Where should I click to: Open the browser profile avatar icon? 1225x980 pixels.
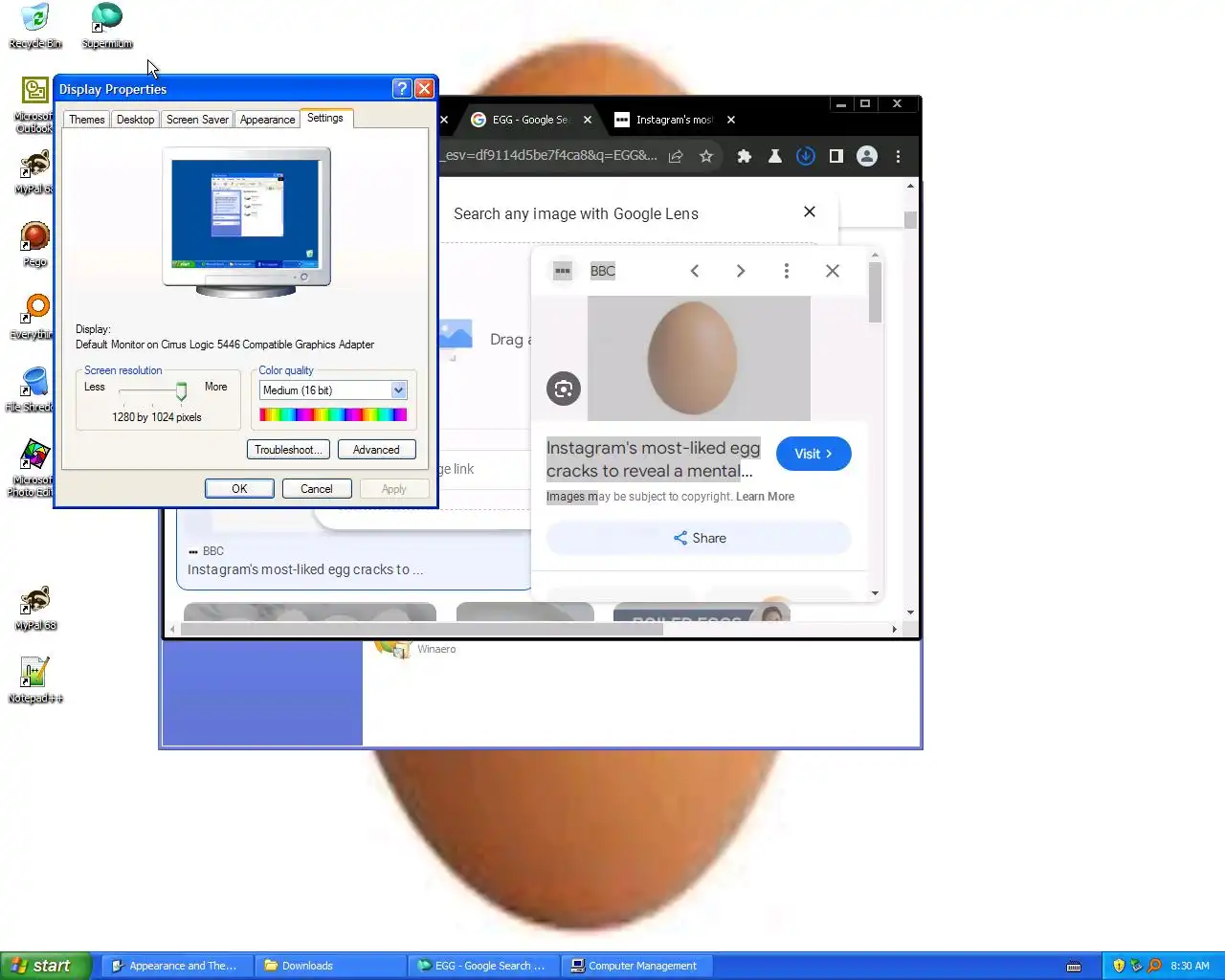click(867, 156)
